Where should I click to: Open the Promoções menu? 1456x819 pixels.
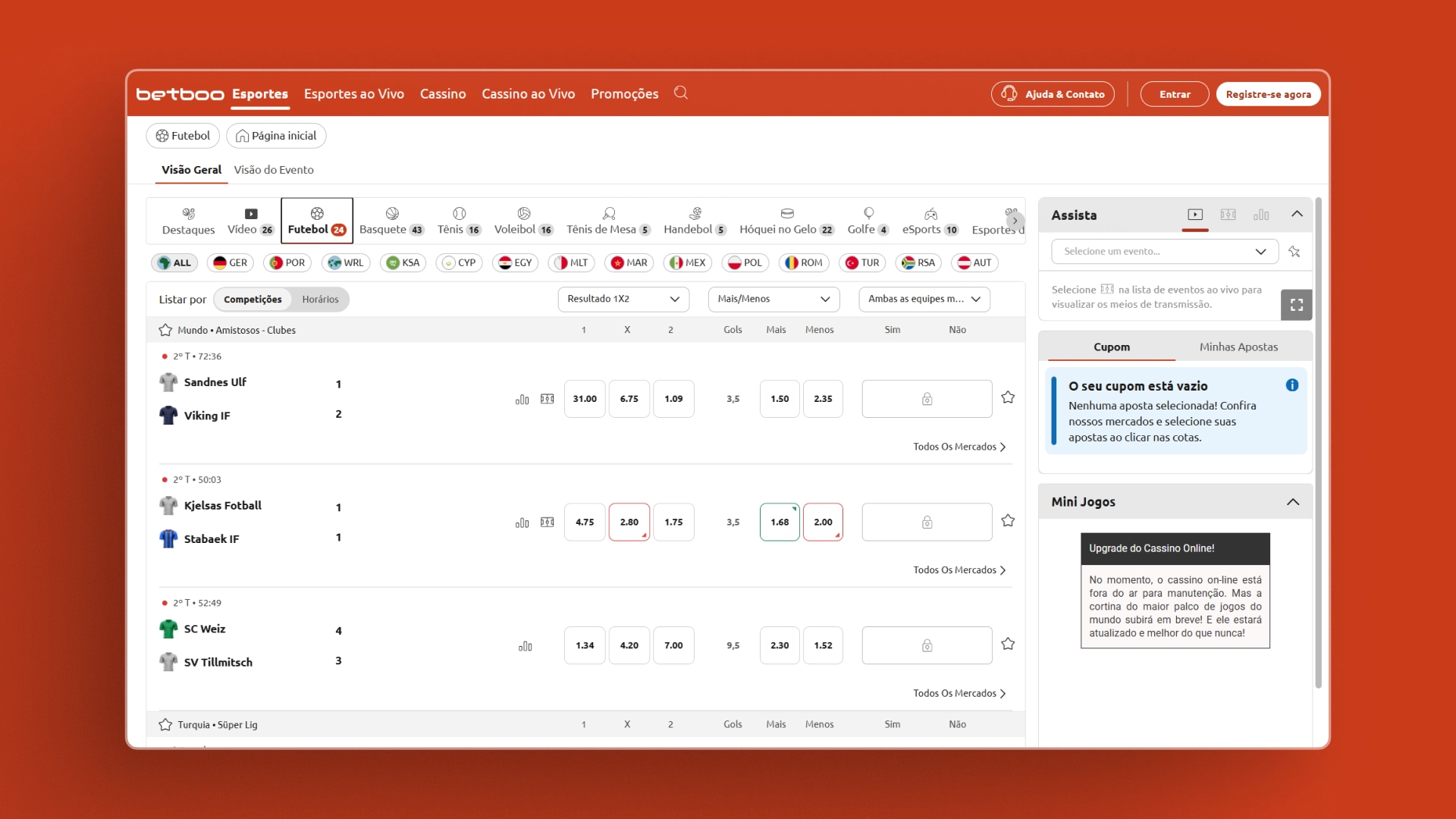tap(625, 94)
